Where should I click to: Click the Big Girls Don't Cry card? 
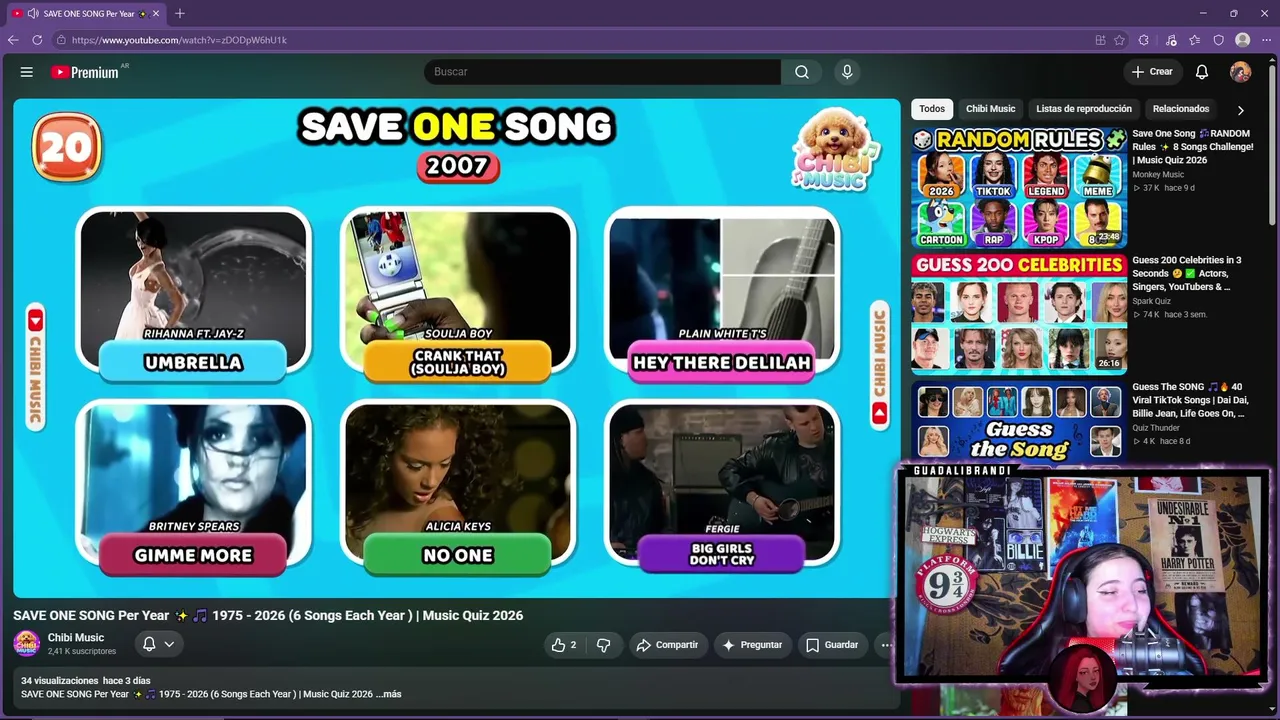(722, 488)
